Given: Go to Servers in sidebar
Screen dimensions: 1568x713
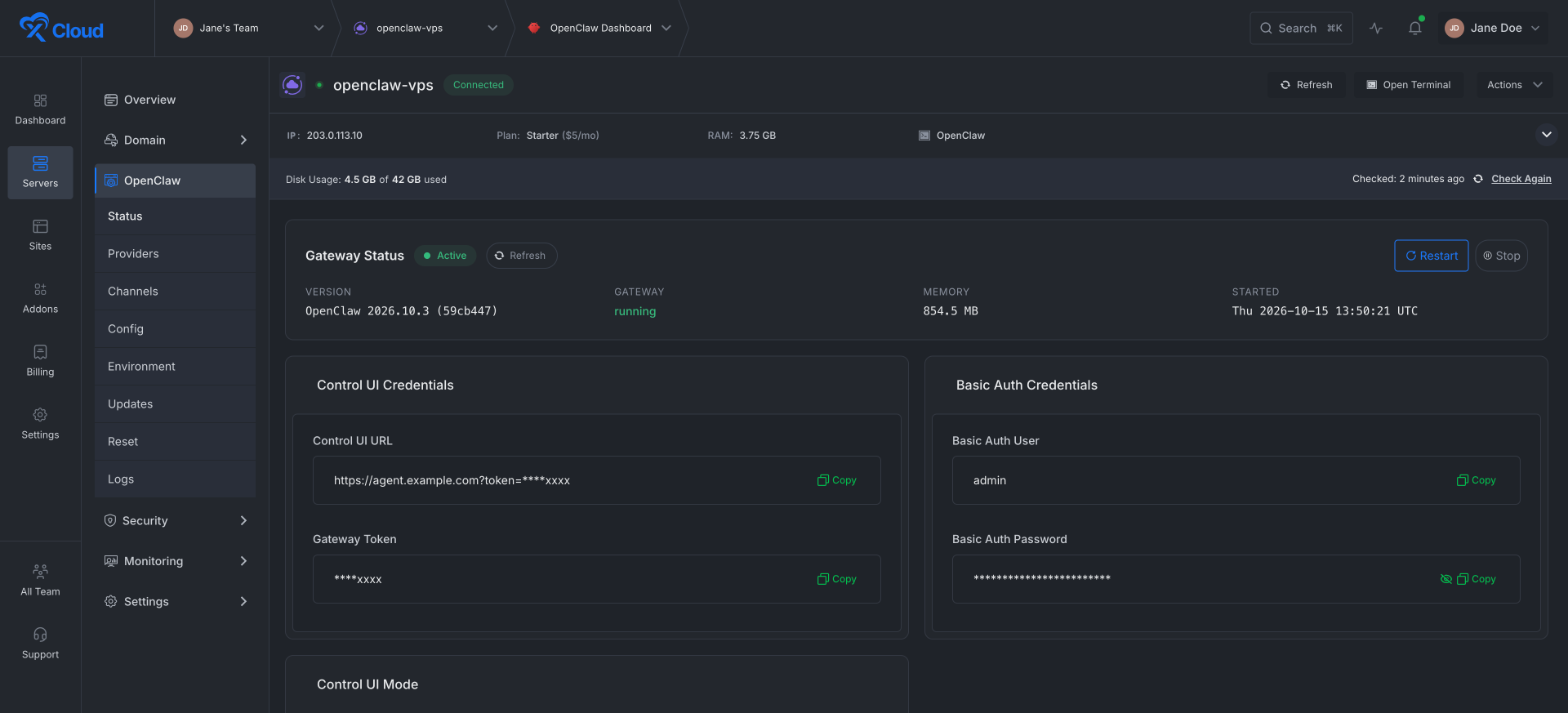Looking at the screenshot, I should pos(40,172).
